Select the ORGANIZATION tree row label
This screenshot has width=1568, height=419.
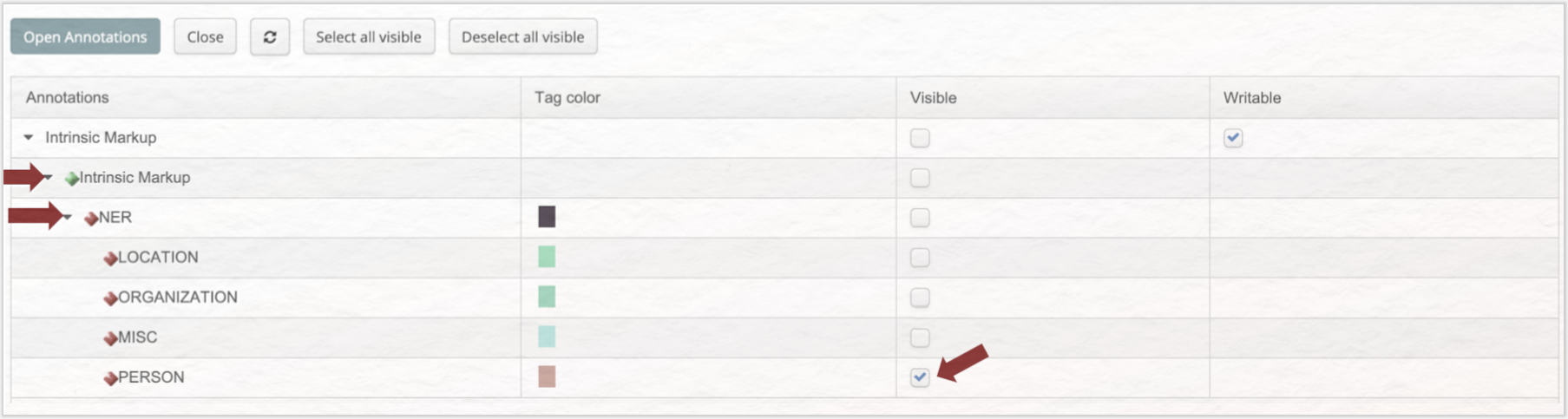pyautogui.click(x=177, y=298)
